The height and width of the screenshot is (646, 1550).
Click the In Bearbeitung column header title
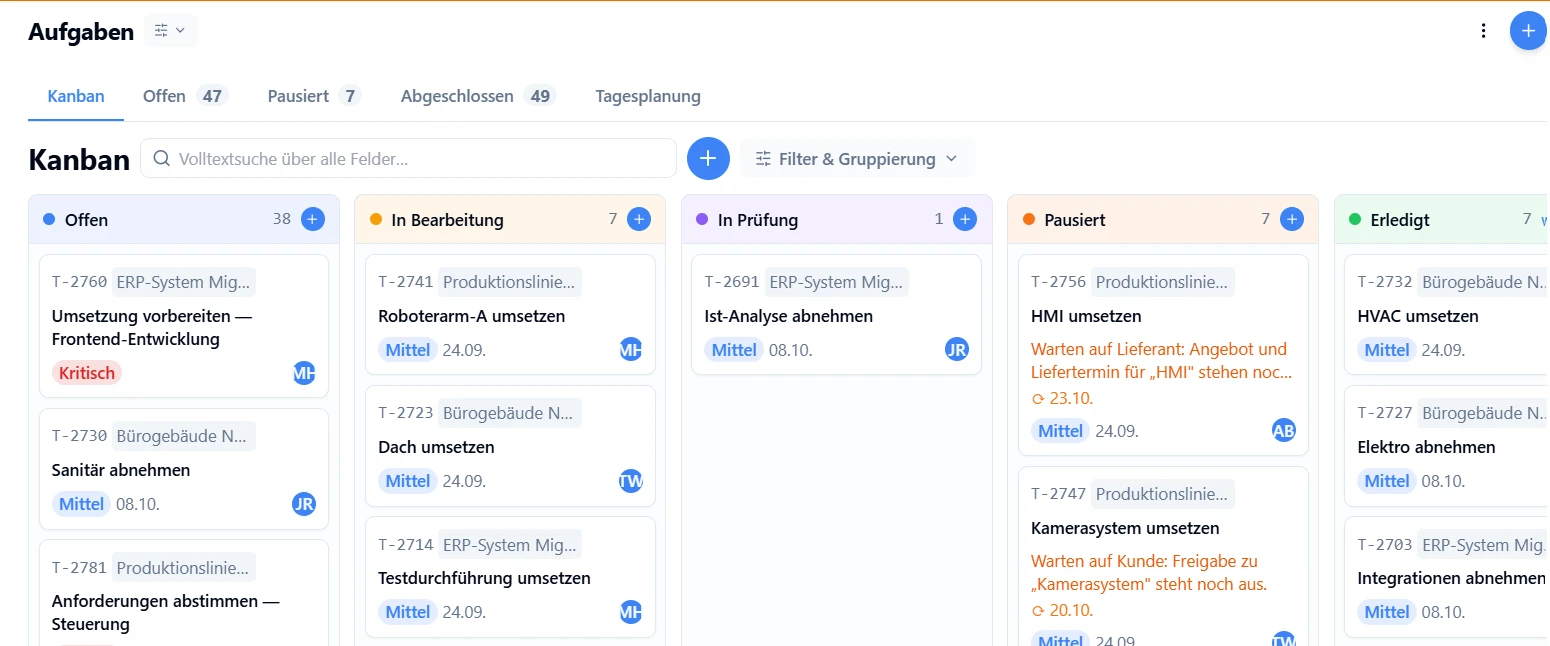[447, 220]
